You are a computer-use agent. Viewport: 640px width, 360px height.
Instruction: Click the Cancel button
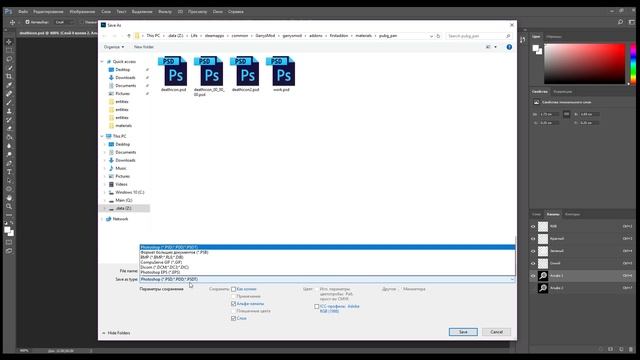496,332
